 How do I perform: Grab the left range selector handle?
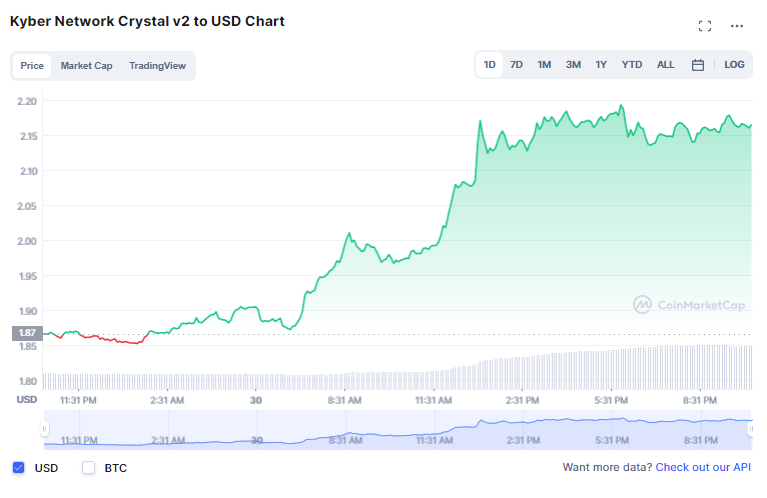pos(44,430)
